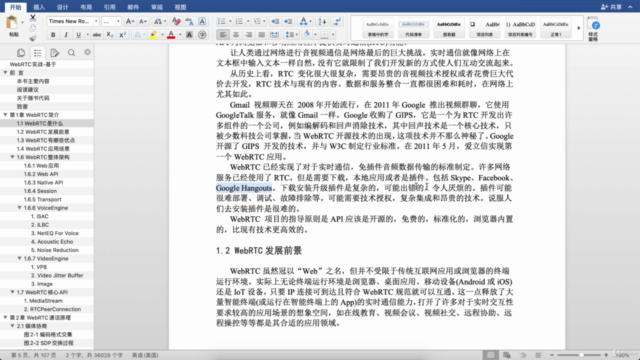The width and height of the screenshot is (640, 360).
Task: Open the Line Spacing dropdown
Action: pos(291,35)
